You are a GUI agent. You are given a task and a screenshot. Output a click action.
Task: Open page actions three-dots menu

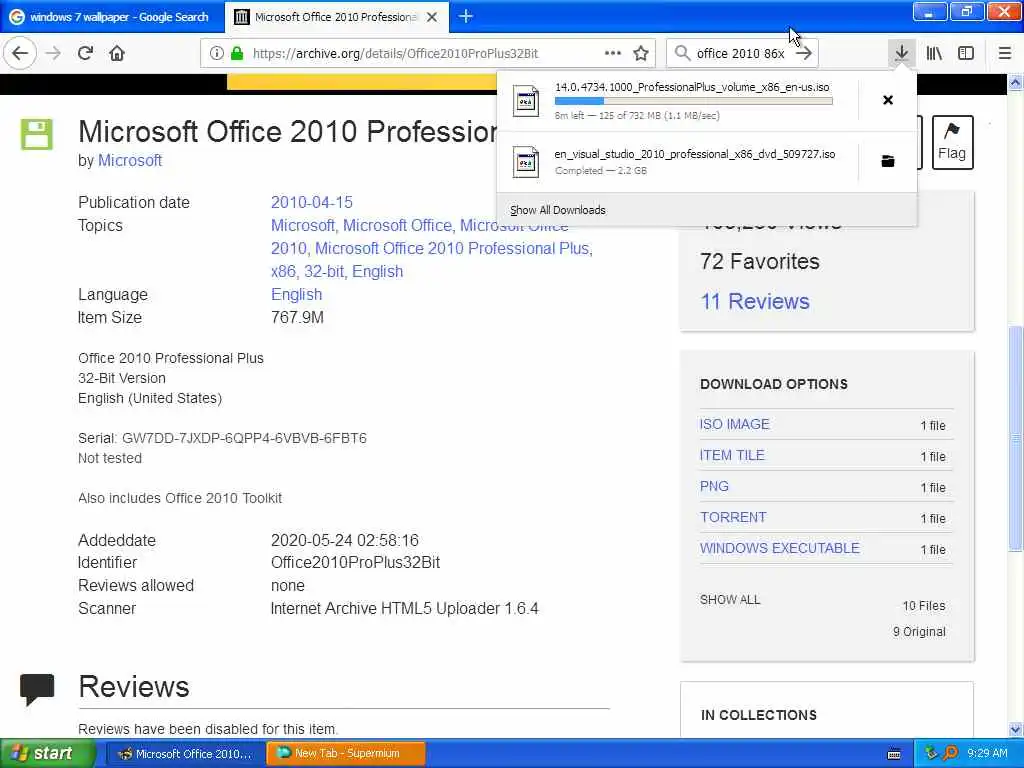point(613,53)
